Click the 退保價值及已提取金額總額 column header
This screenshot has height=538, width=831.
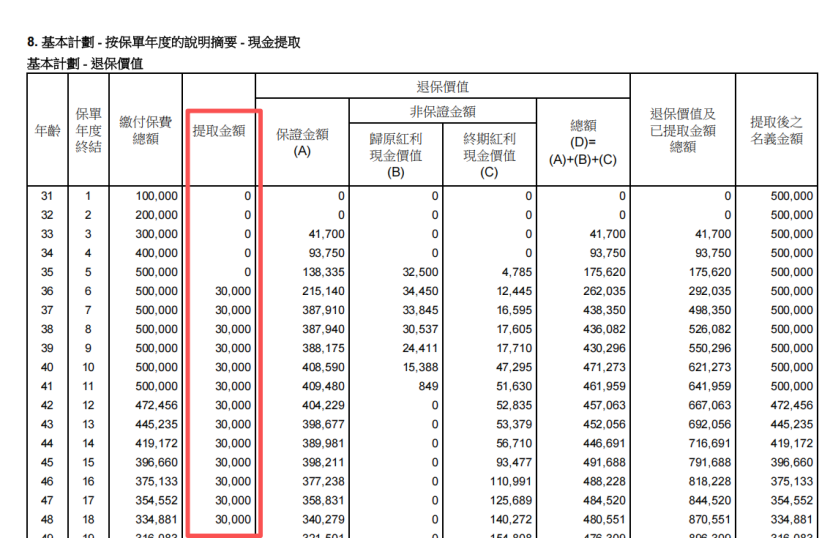click(x=683, y=130)
